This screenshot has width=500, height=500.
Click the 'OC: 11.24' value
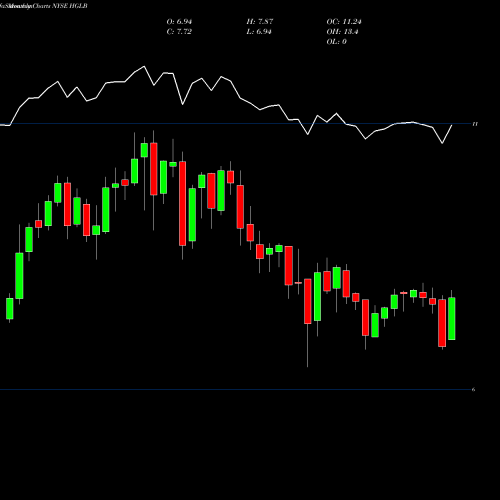pyautogui.click(x=344, y=22)
